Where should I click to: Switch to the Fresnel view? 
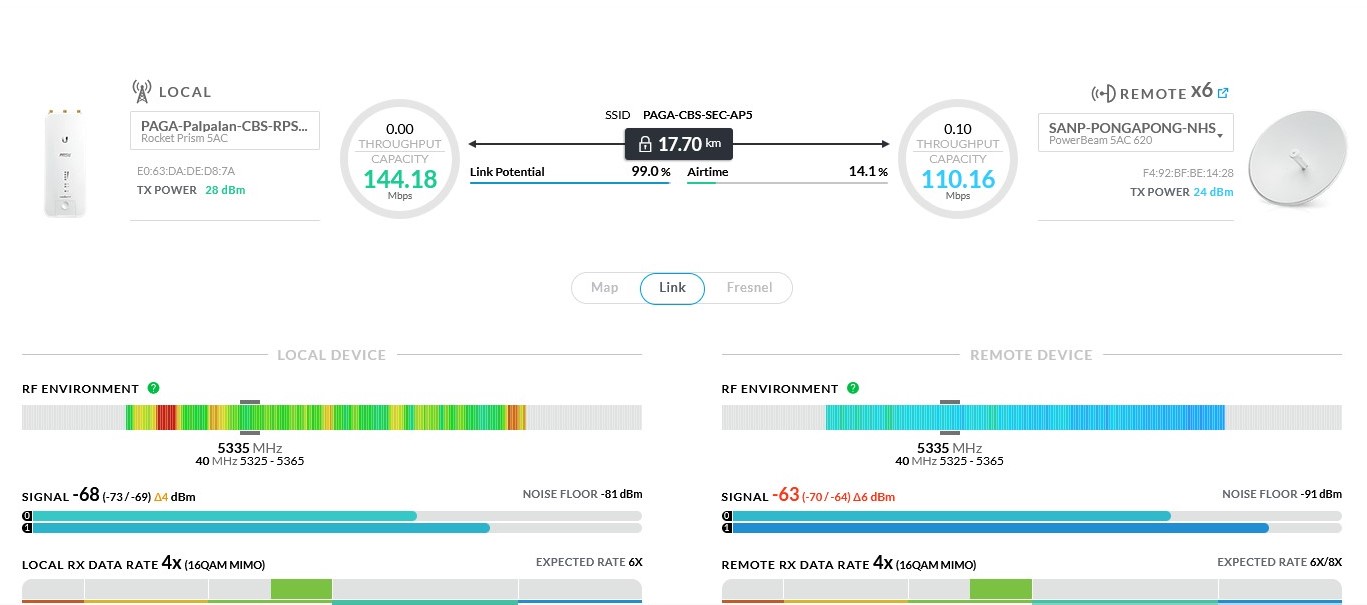[x=749, y=288]
